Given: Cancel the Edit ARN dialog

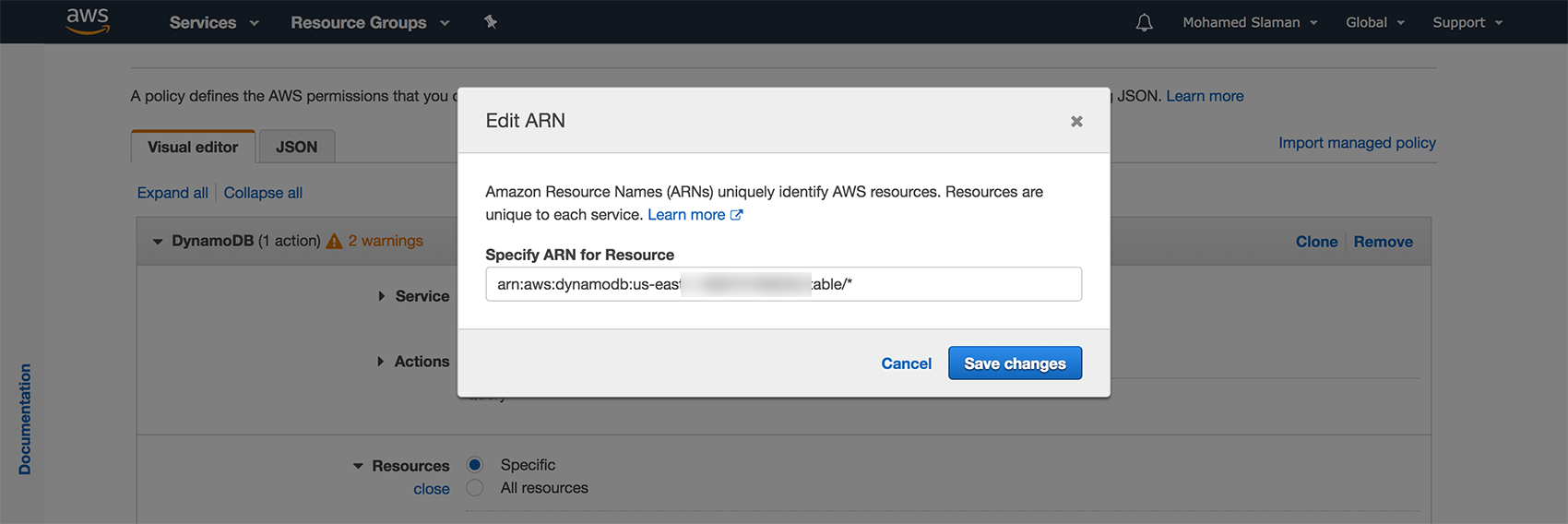Looking at the screenshot, I should coord(906,363).
